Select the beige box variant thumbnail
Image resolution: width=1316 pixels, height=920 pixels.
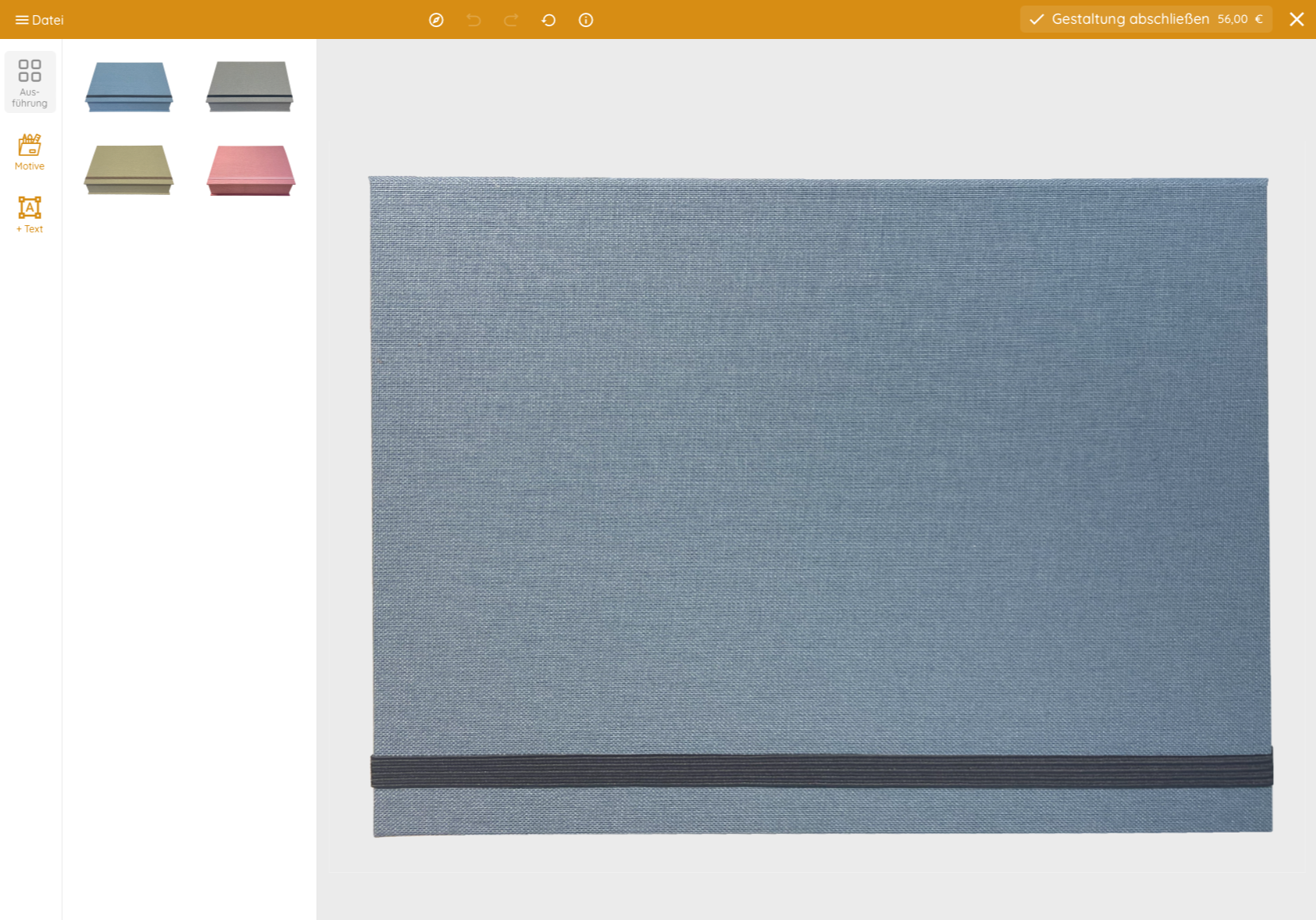pos(129,170)
